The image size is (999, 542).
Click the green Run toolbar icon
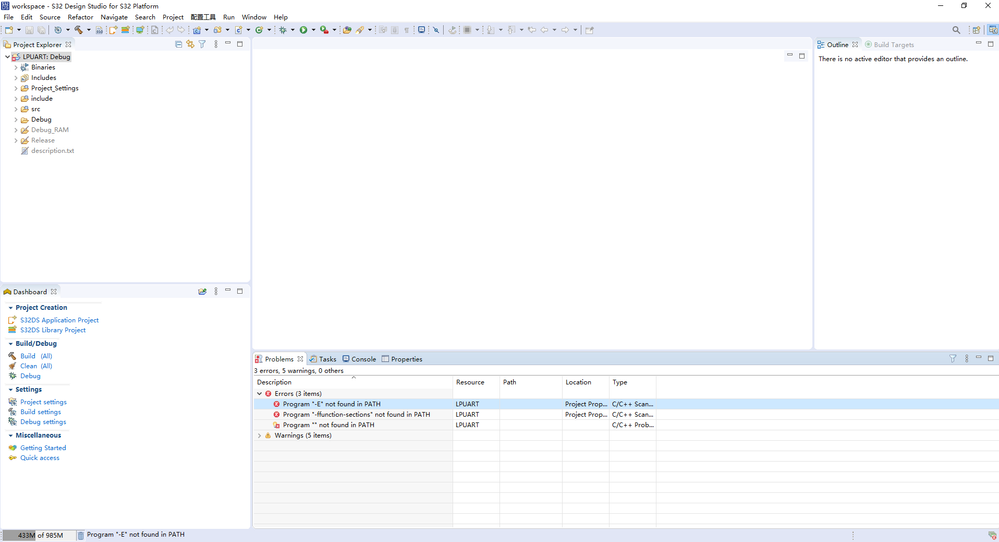303,30
